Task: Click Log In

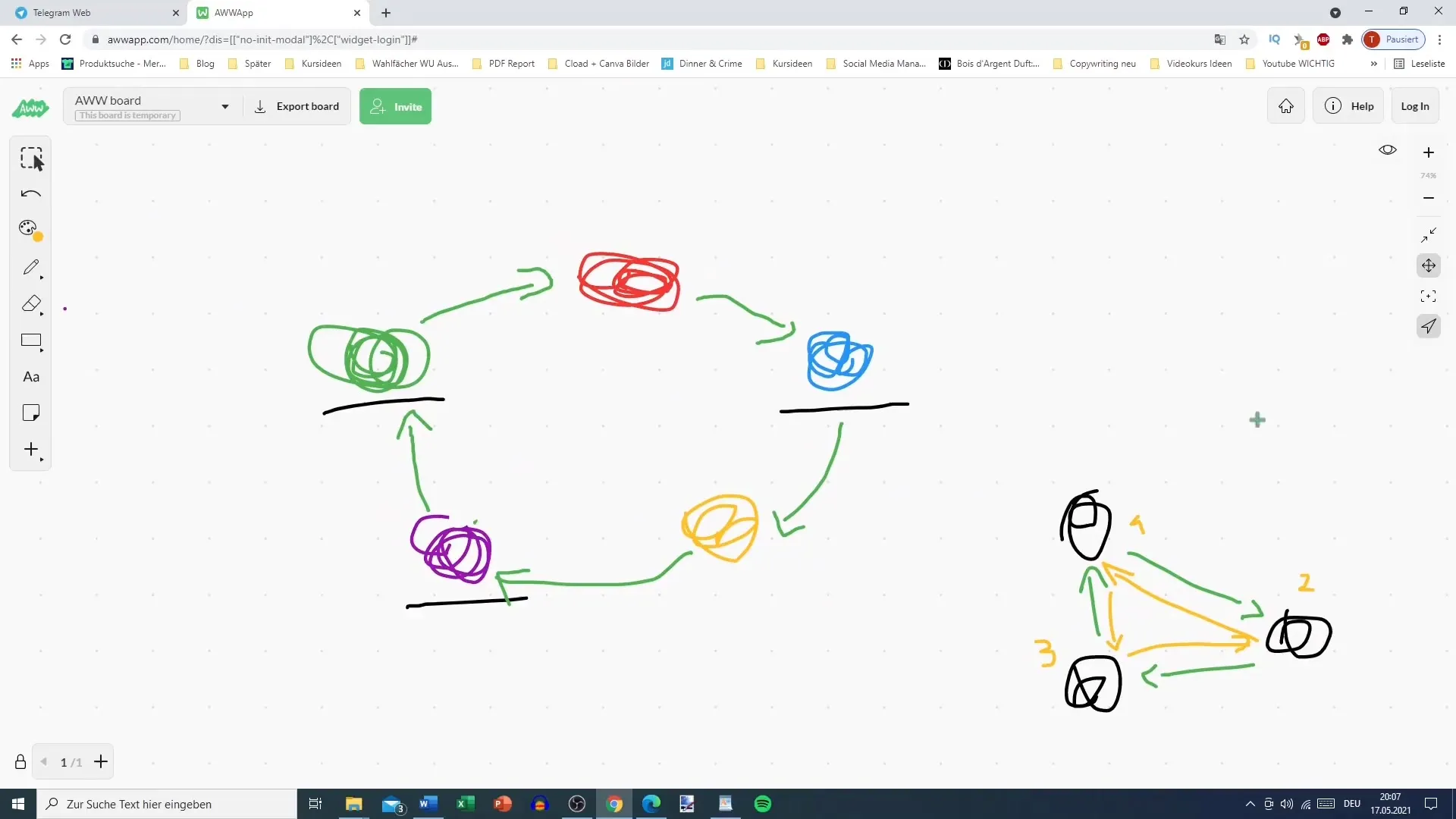Action: pos(1415,106)
